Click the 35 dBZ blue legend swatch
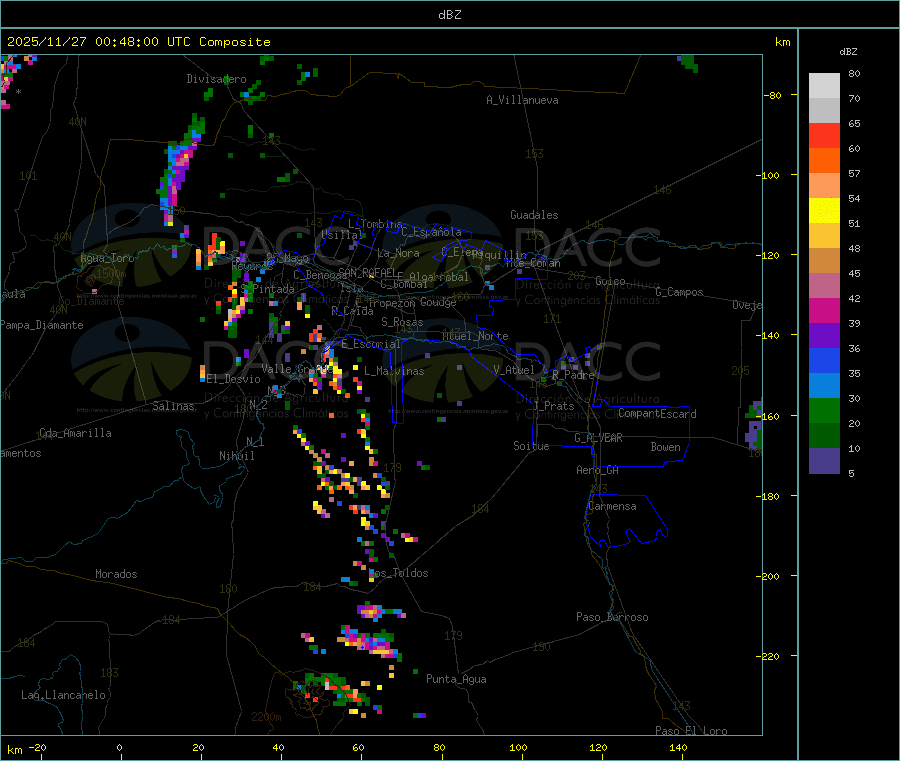 point(824,360)
